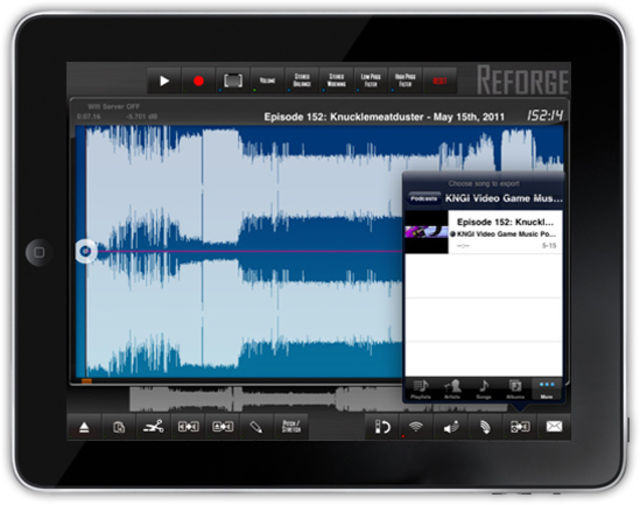The height and width of the screenshot is (505, 640).
Task: Go back using the Podcasts button
Action: pyautogui.click(x=424, y=198)
